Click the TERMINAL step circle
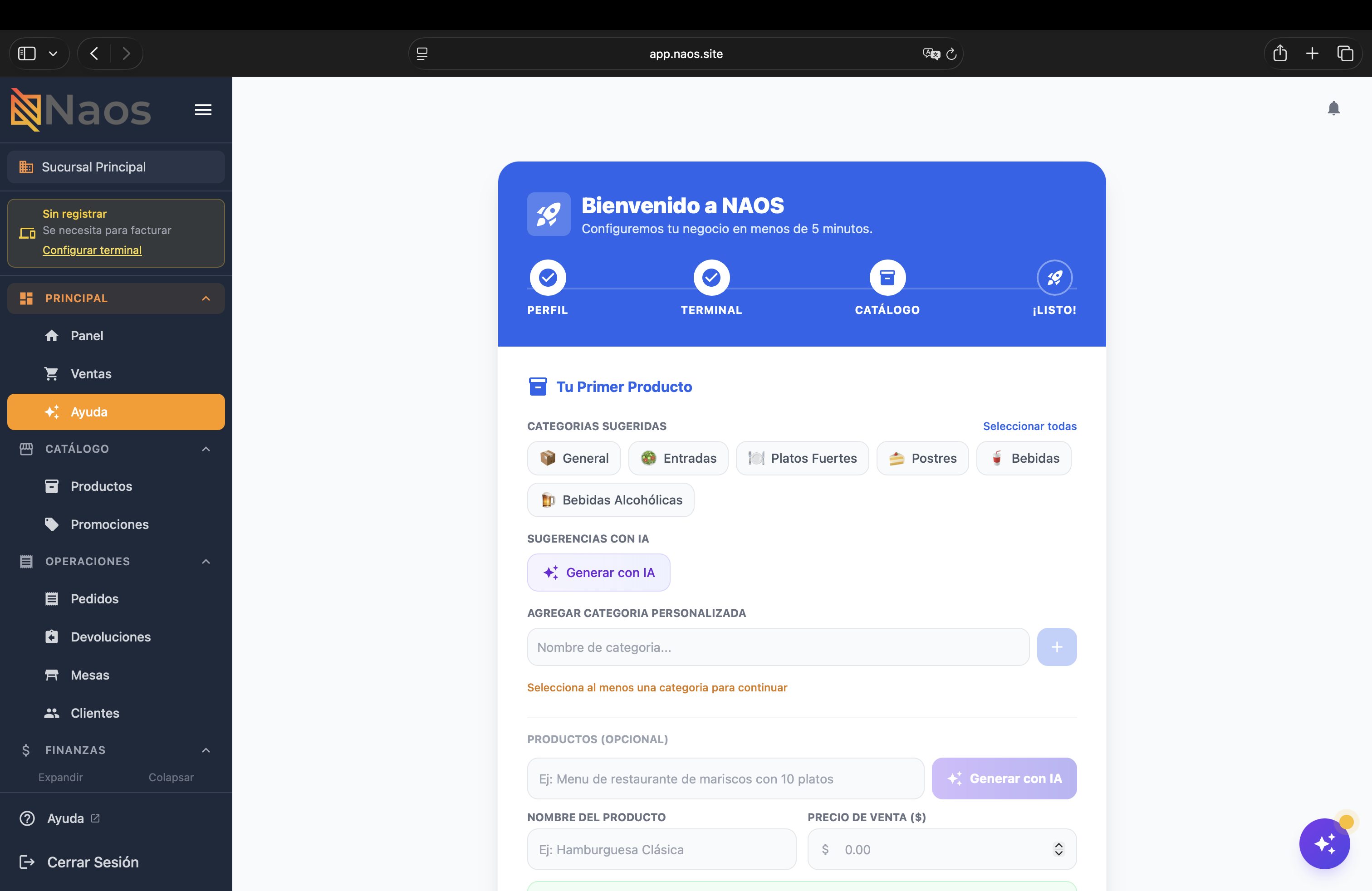This screenshot has height=891, width=1372. [x=711, y=278]
